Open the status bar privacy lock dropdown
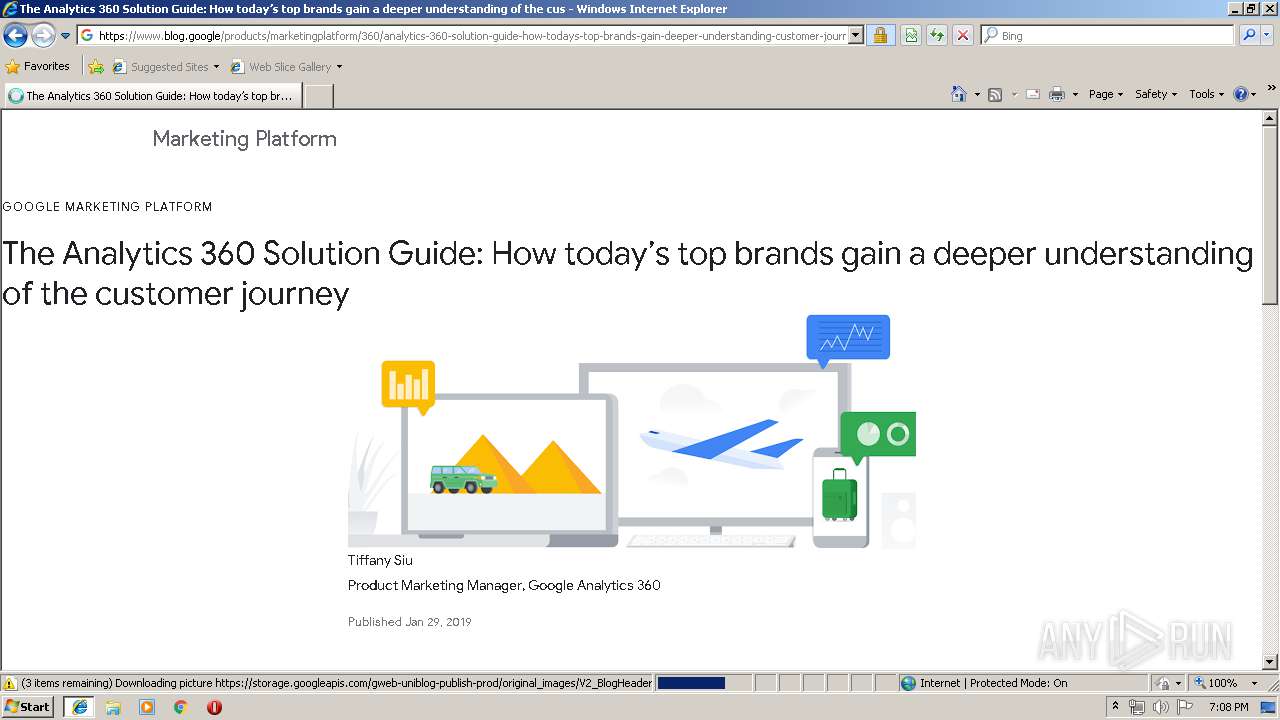This screenshot has width=1280, height=720. tap(1168, 683)
